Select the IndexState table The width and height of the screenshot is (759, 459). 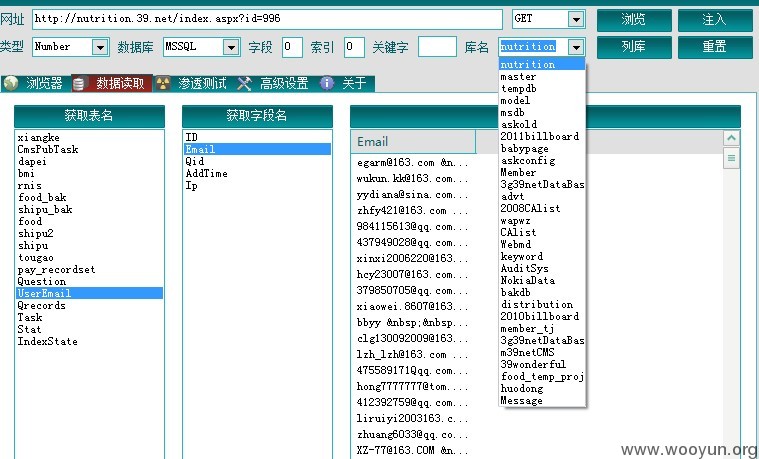[x=89, y=341]
